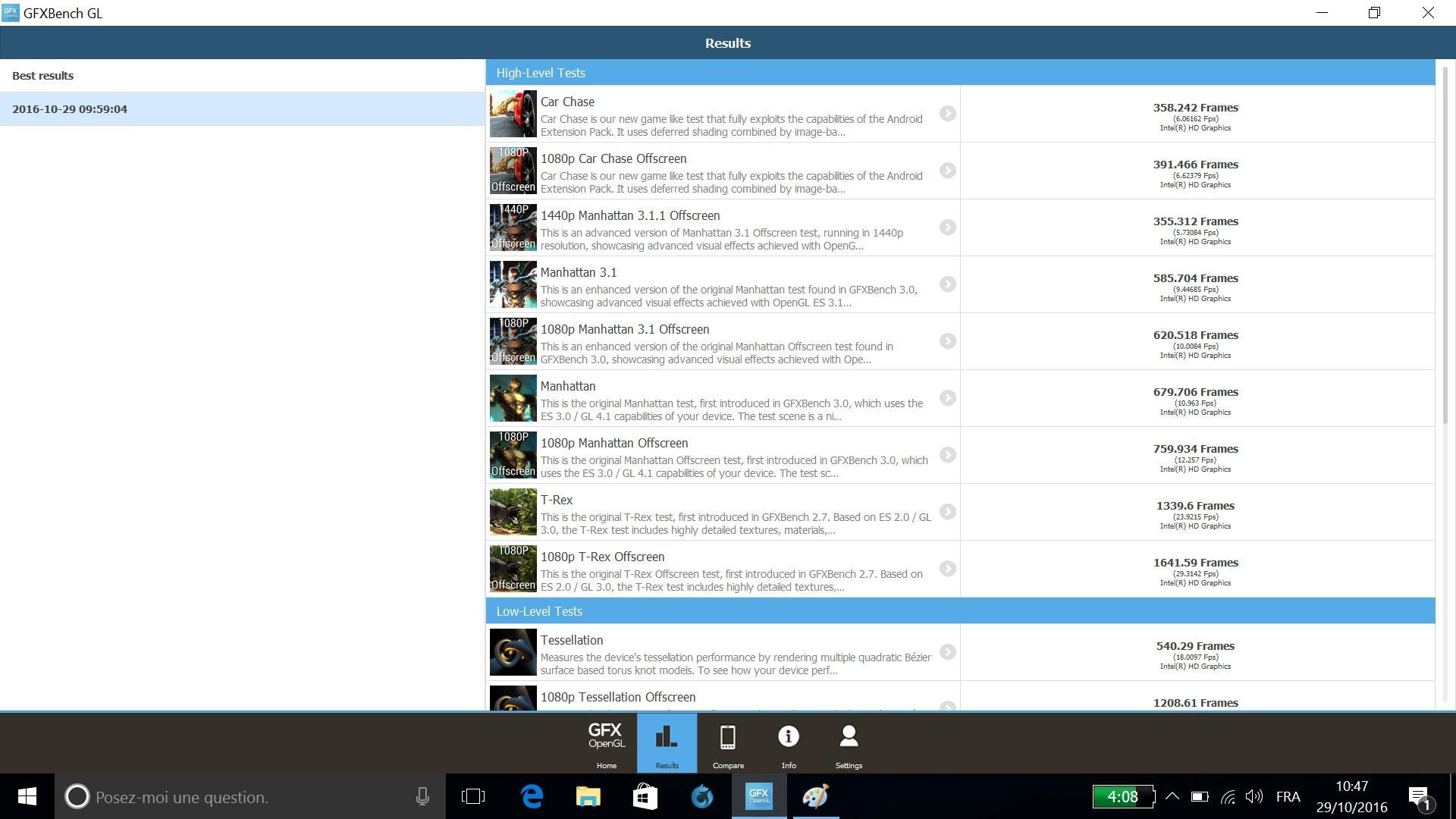The image size is (1456, 819).
Task: Select Best results in left panel
Action: pyautogui.click(x=43, y=76)
